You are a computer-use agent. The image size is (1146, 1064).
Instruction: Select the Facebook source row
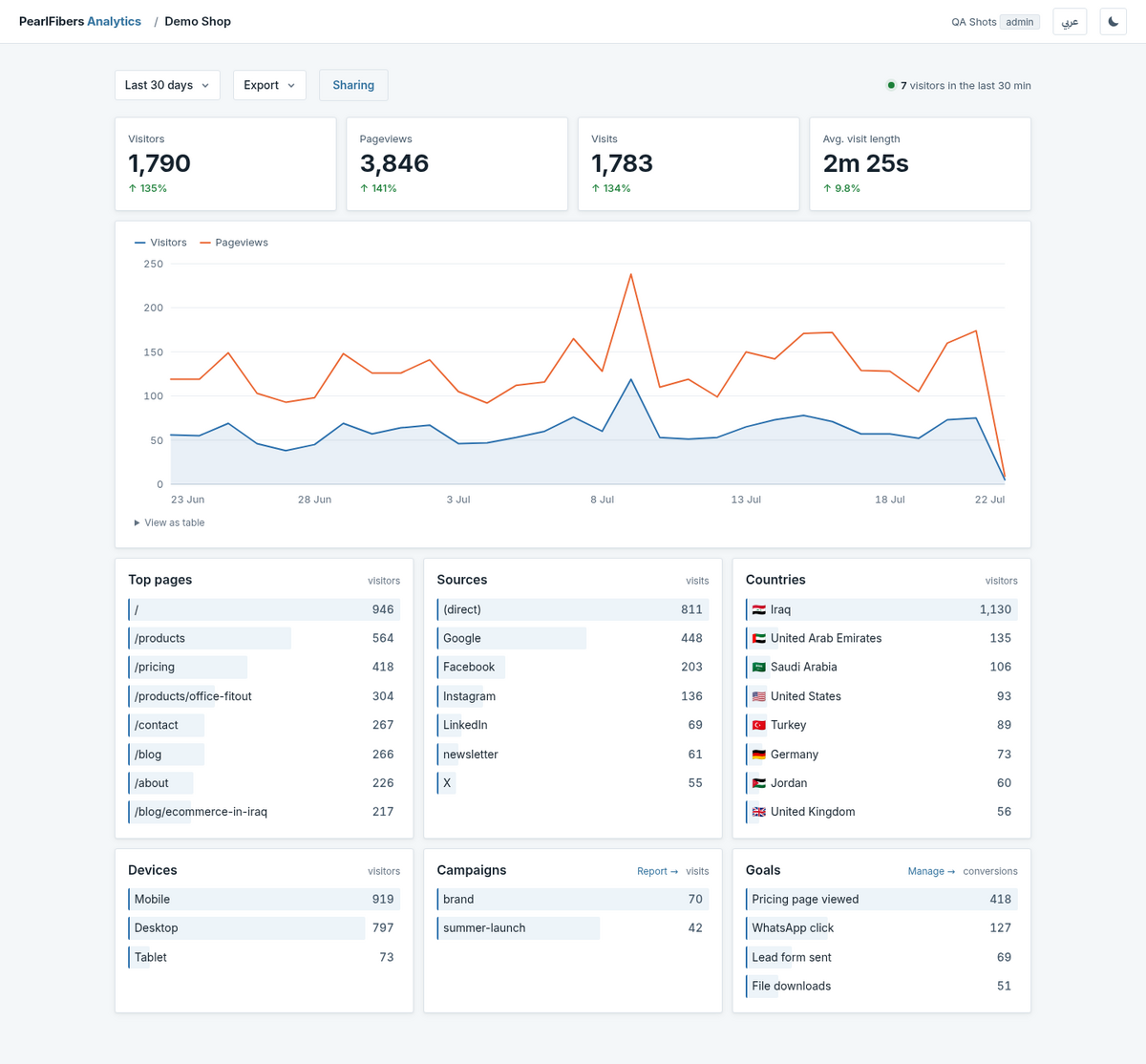(x=573, y=667)
